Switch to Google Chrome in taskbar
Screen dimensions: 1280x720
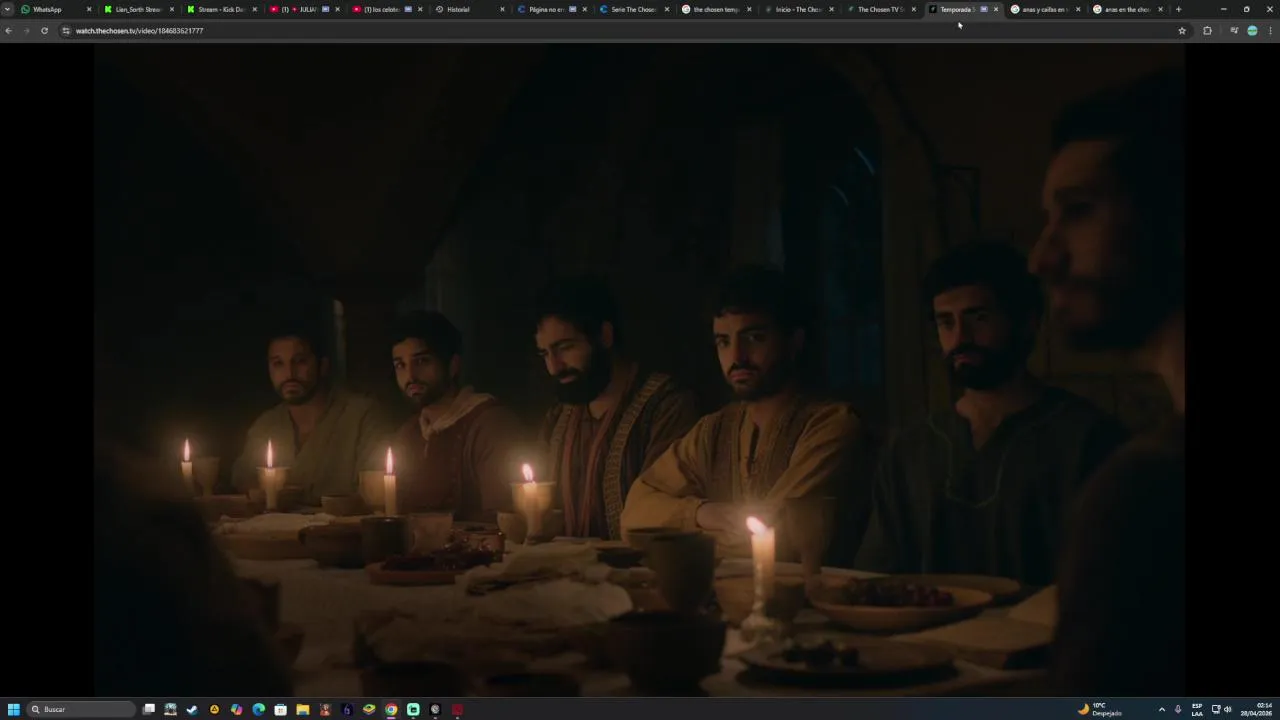[x=391, y=709]
